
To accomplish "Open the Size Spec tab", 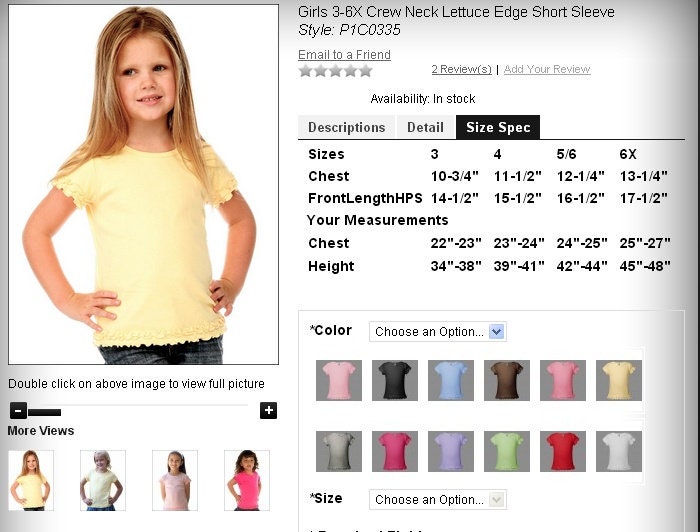I will tap(498, 127).
